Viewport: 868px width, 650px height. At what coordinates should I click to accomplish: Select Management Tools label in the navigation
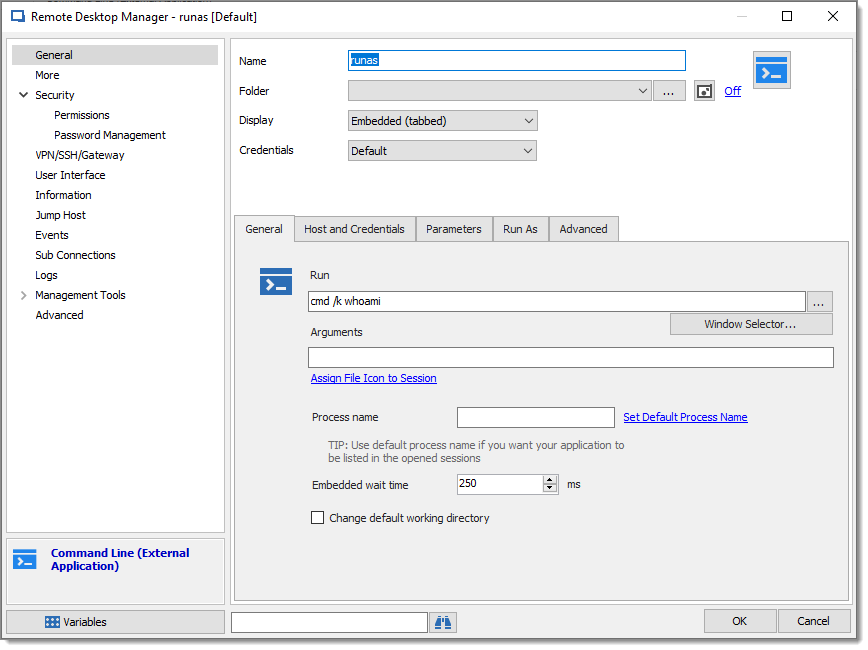pos(80,295)
